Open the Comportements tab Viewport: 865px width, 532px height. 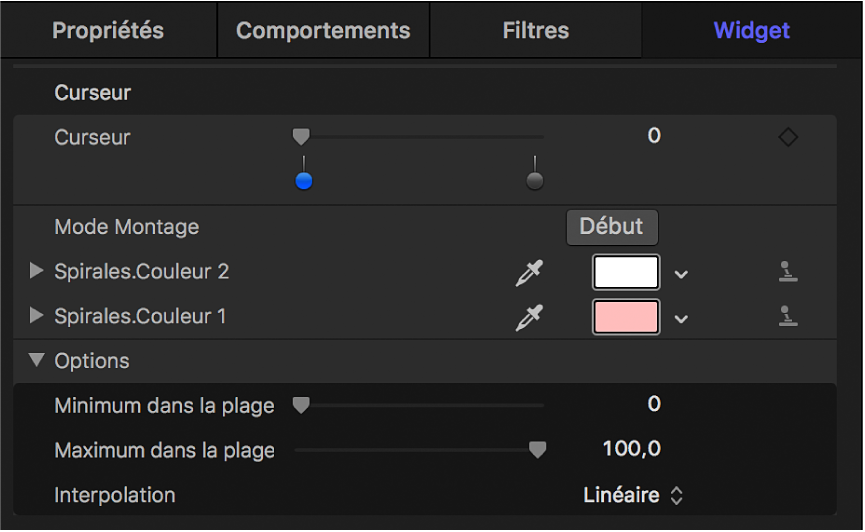tap(323, 30)
